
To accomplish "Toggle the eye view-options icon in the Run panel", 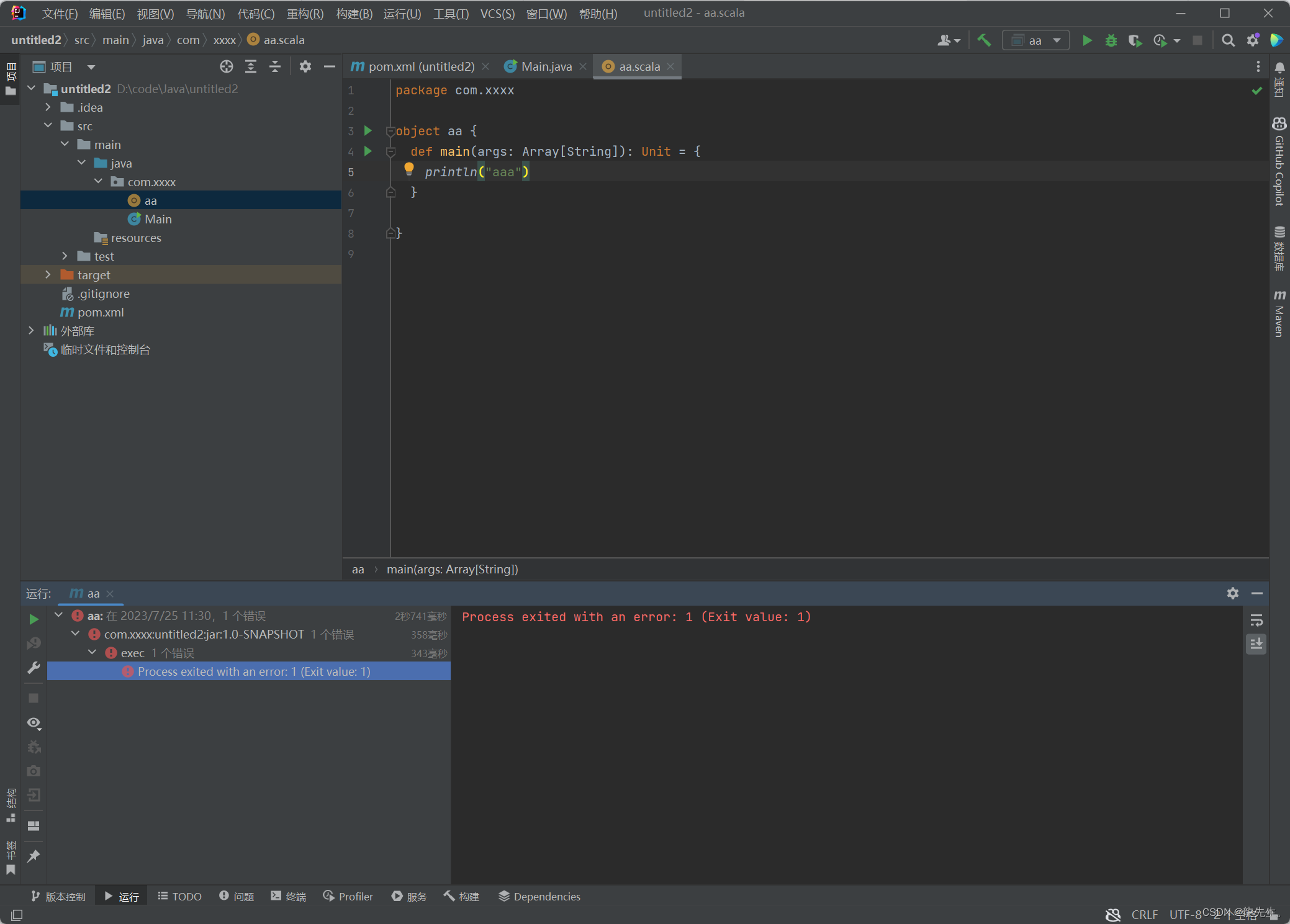I will coord(34,723).
